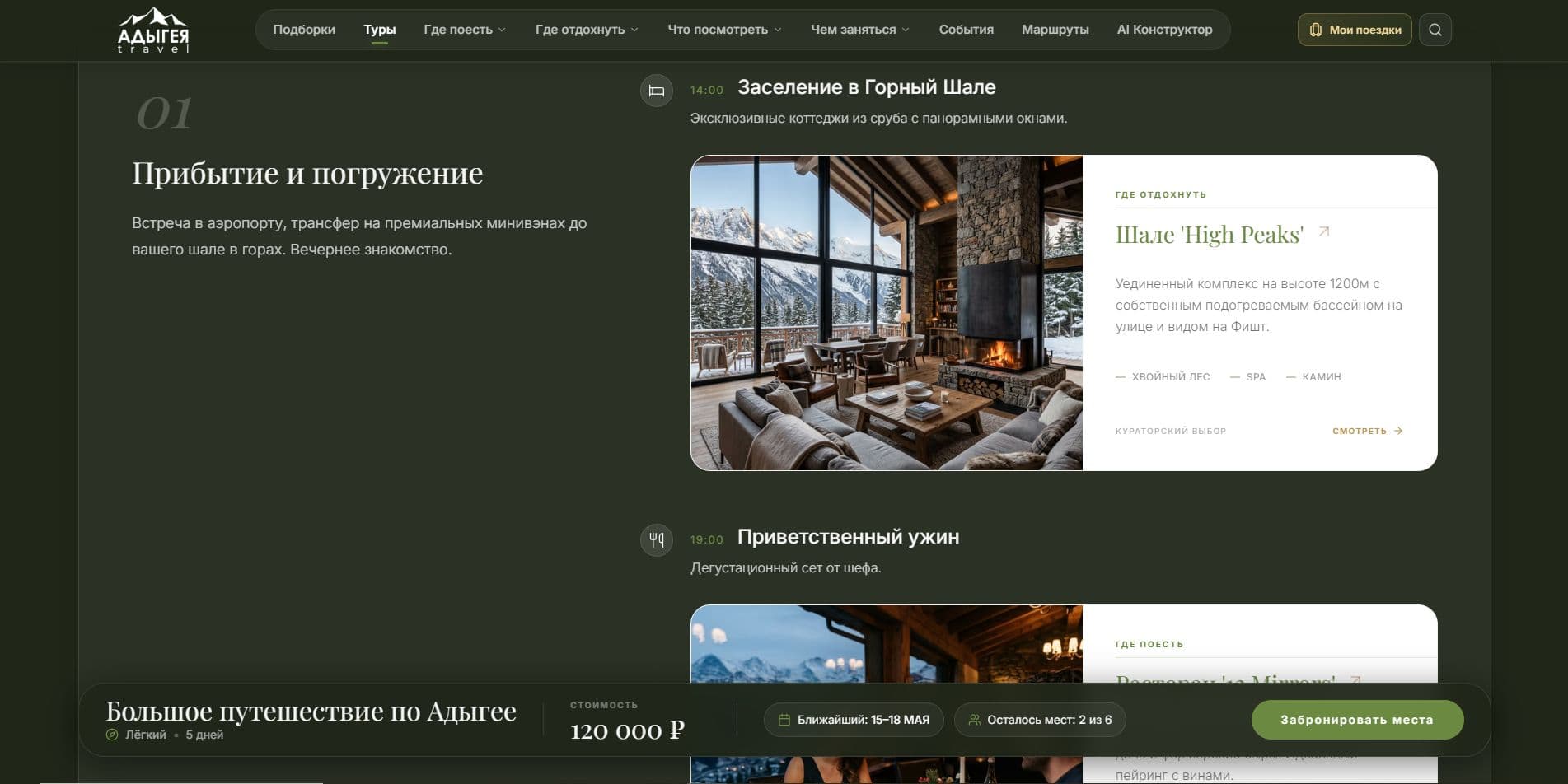Click ГДЕ ОТДОХНУТЬ card category label
Screen dimensions: 1568x784
pyautogui.click(x=1160, y=195)
